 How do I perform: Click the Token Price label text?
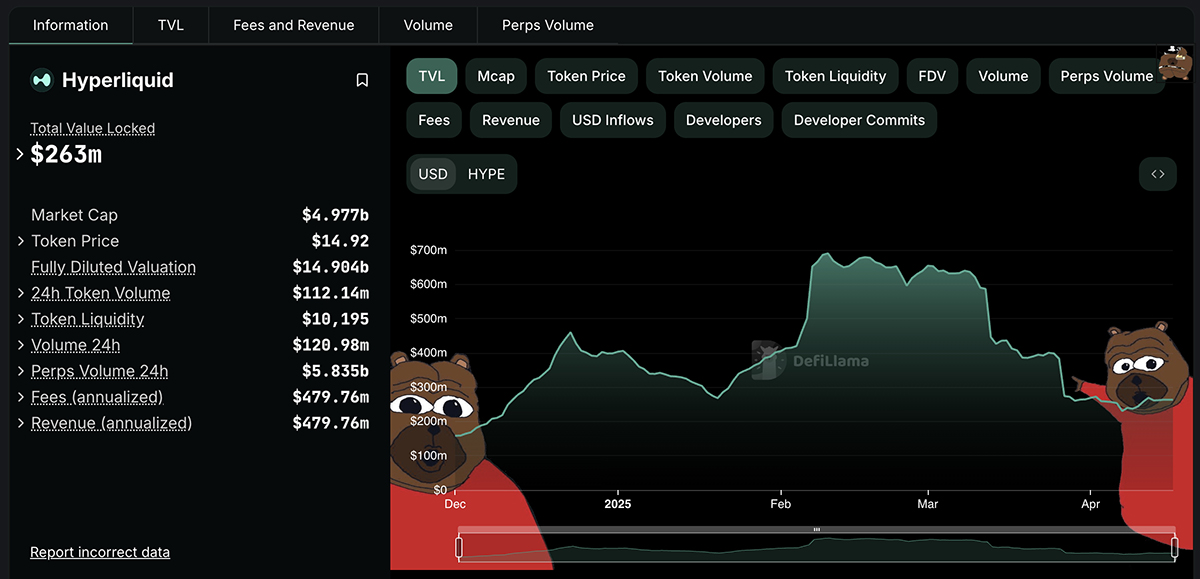(x=75, y=241)
